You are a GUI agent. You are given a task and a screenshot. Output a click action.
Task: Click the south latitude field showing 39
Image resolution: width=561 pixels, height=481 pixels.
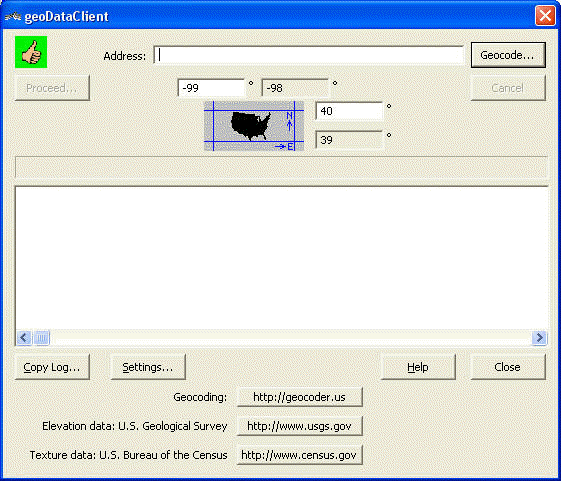[349, 140]
